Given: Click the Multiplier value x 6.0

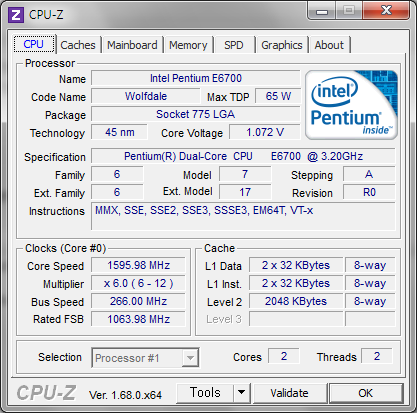Looking at the screenshot, I should click(x=138, y=283).
